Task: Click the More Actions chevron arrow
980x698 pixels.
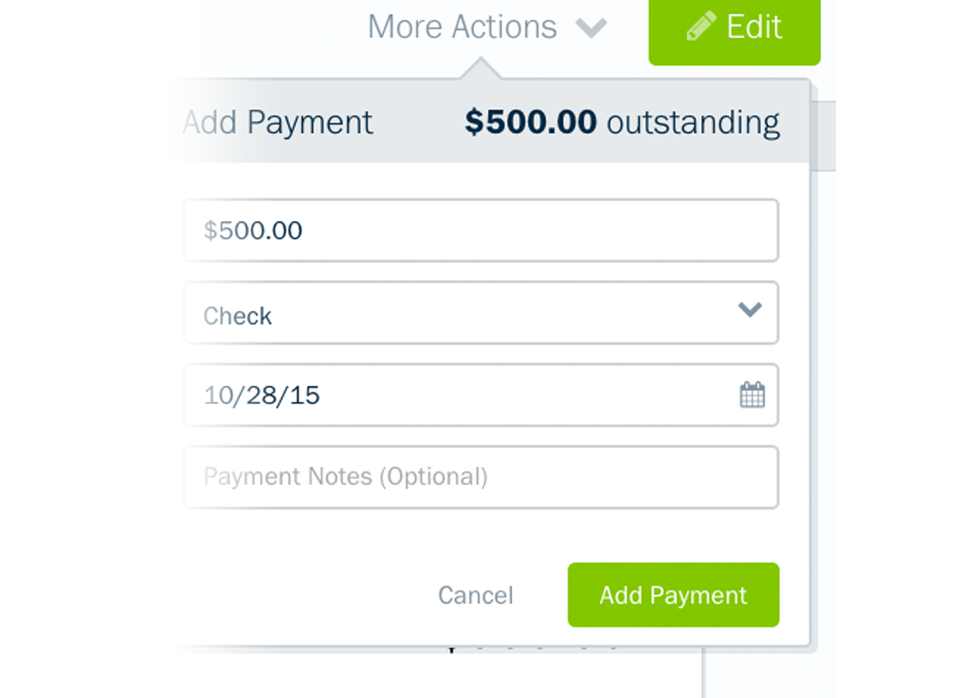Action: [591, 28]
